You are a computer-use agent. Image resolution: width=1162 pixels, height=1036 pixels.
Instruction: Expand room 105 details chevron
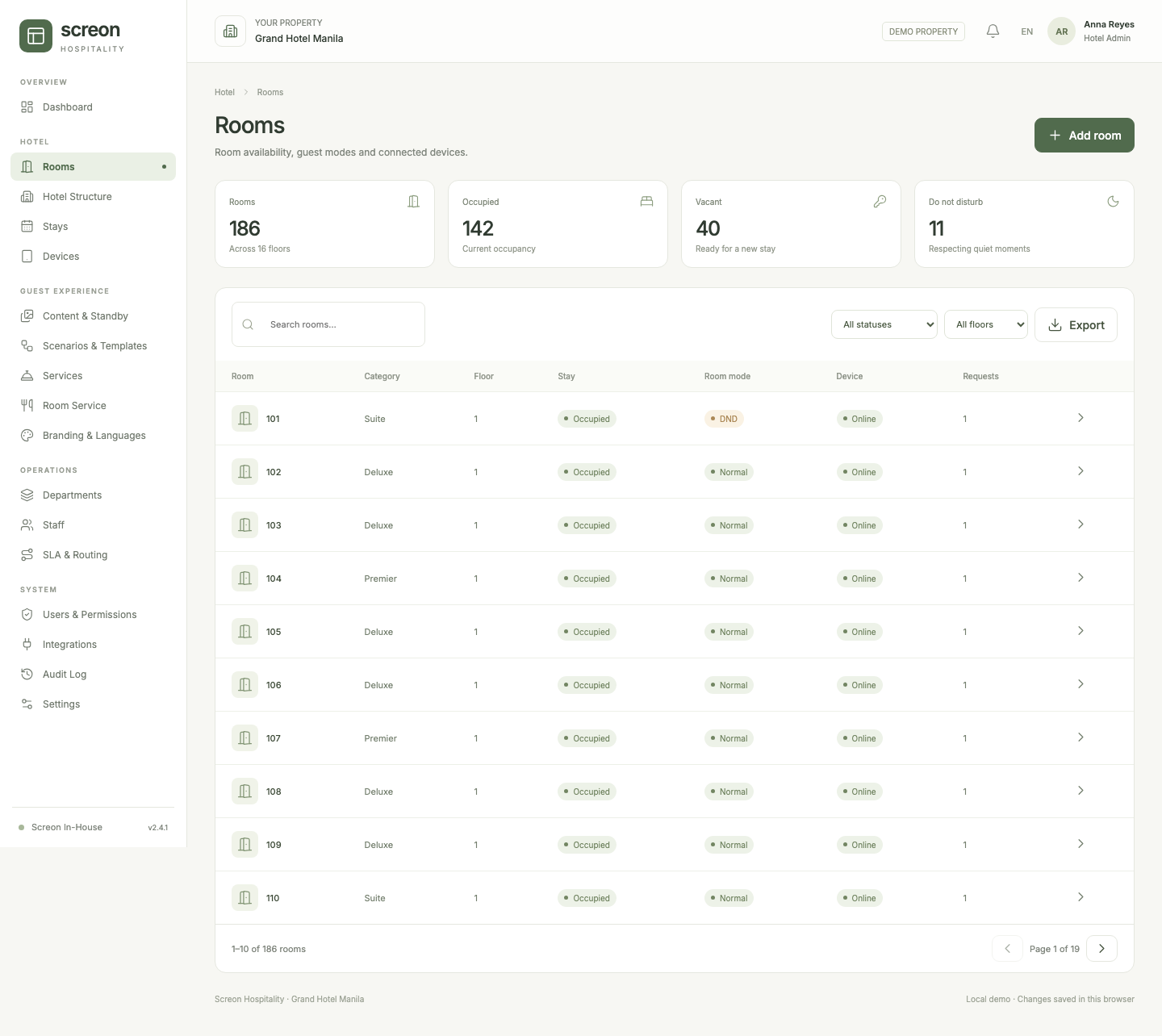coord(1080,631)
